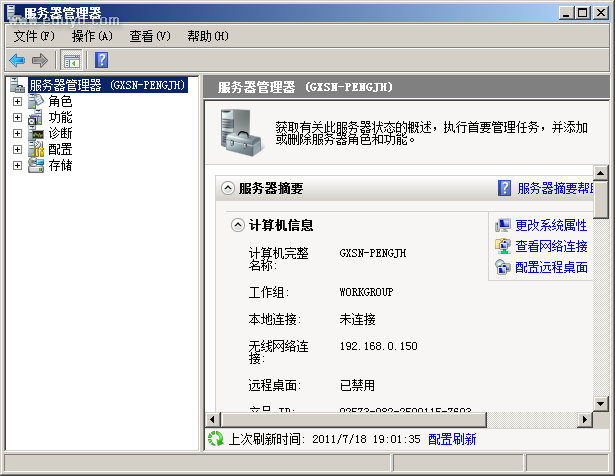Open the 查看(V) menu
Image resolution: width=615 pixels, height=476 pixels.
[x=149, y=36]
